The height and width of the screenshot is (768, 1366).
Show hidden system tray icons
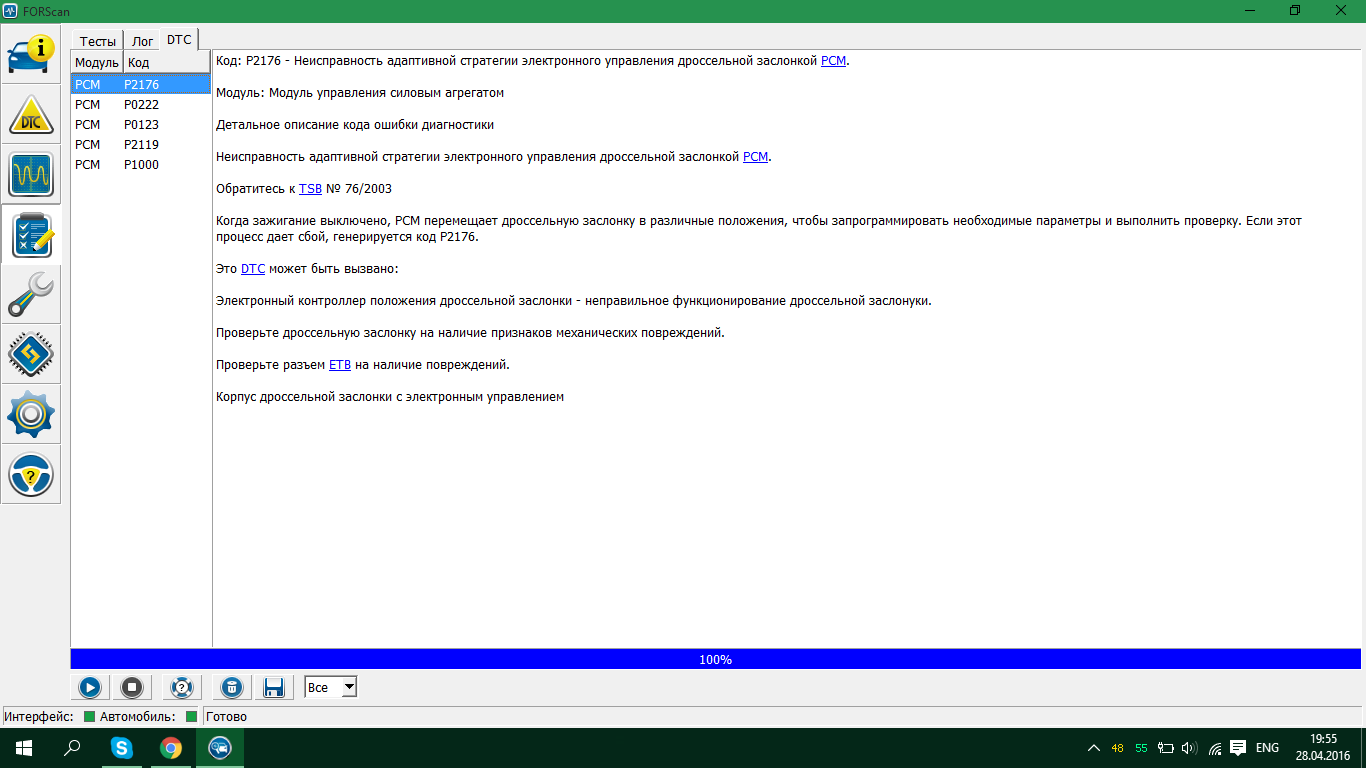[1094, 748]
